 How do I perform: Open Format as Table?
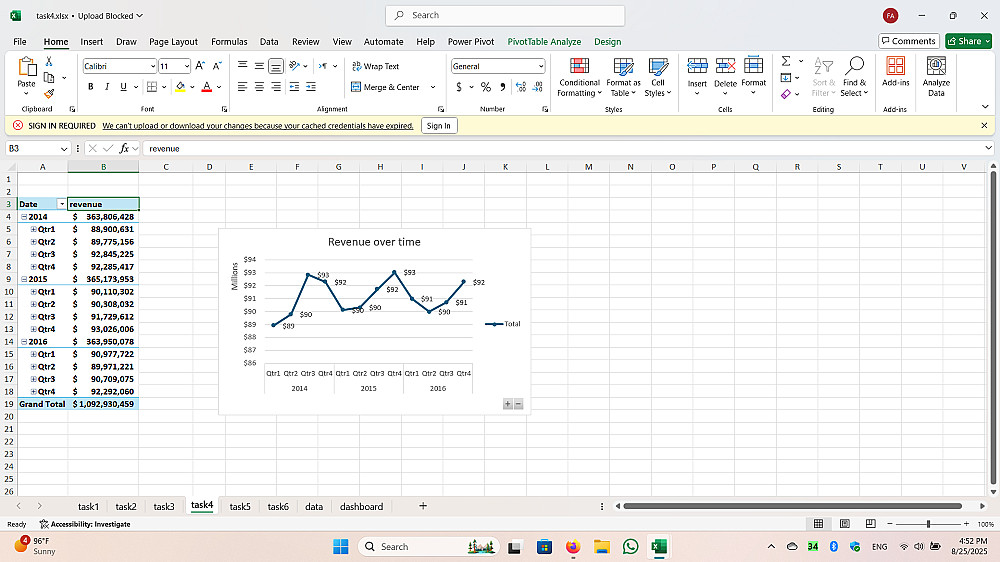(x=623, y=77)
